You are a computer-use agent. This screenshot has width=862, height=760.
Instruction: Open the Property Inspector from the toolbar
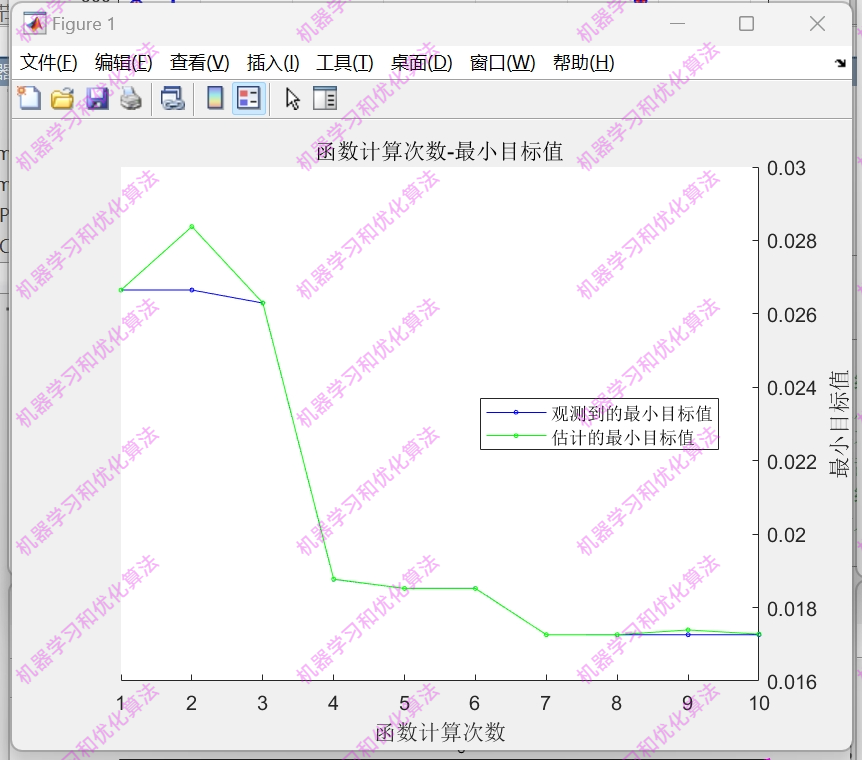[322, 98]
